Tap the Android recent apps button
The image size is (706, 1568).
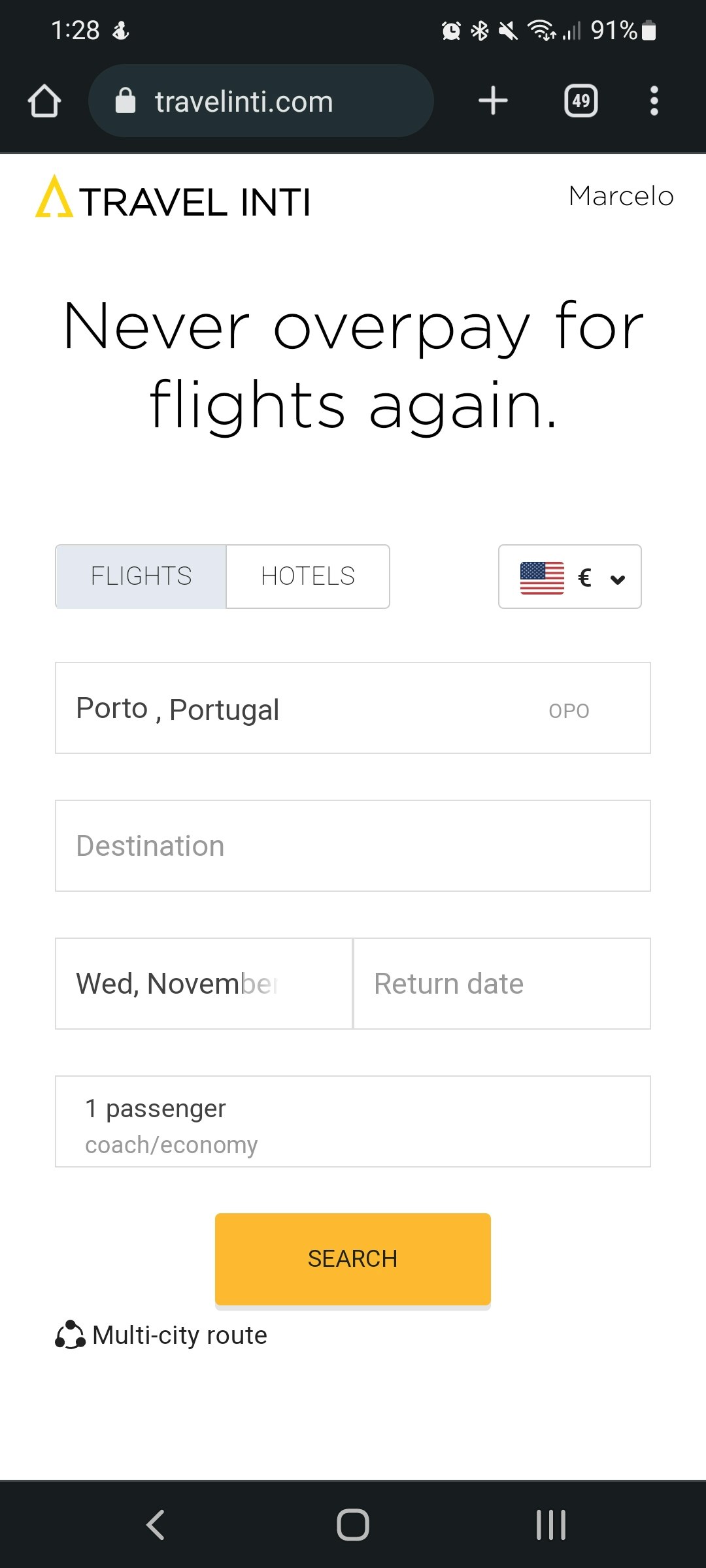550,1525
